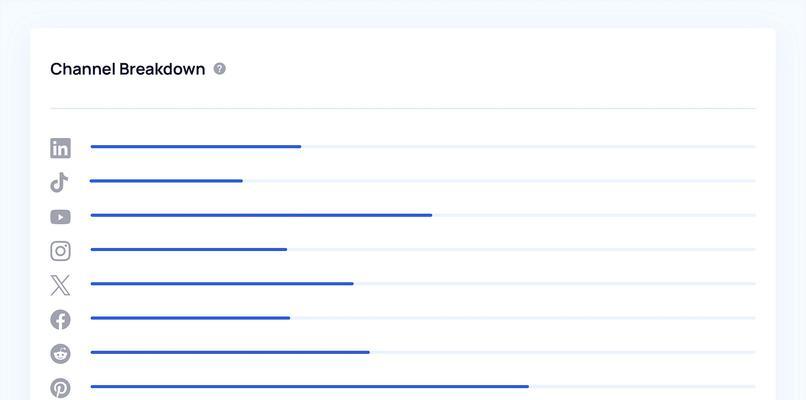Open the Pinterest channel icon

click(x=60, y=388)
